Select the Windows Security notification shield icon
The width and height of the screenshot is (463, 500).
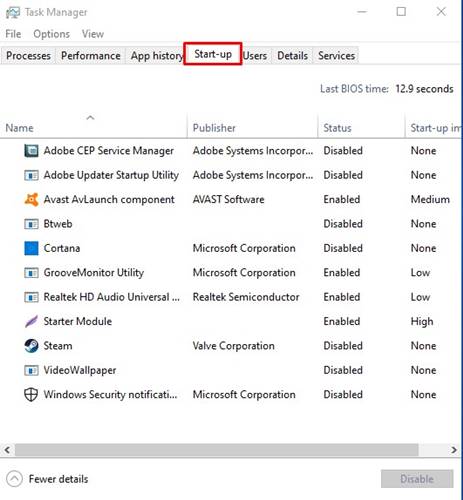click(31, 395)
